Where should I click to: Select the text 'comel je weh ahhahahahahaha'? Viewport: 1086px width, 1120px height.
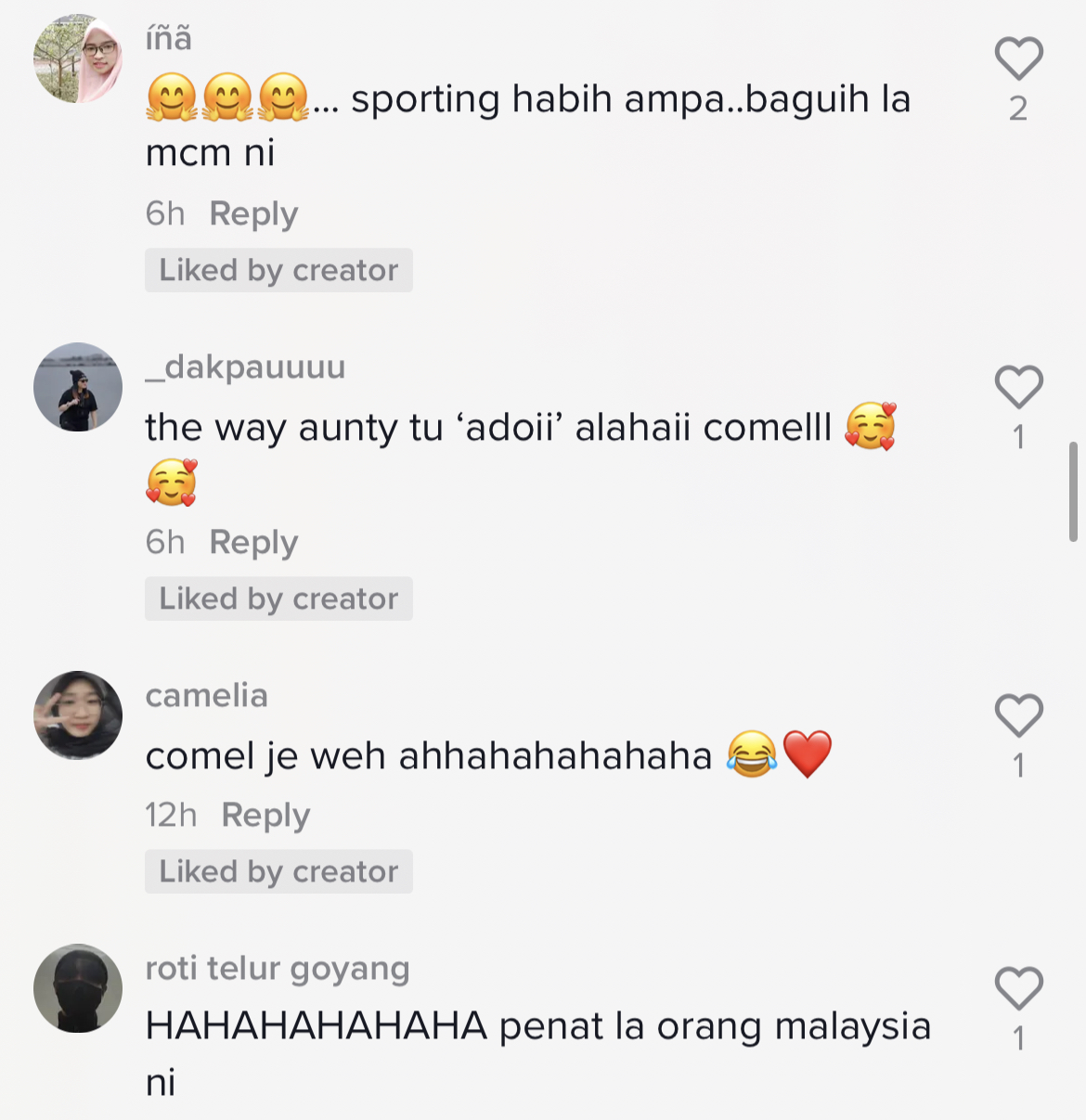click(x=429, y=756)
